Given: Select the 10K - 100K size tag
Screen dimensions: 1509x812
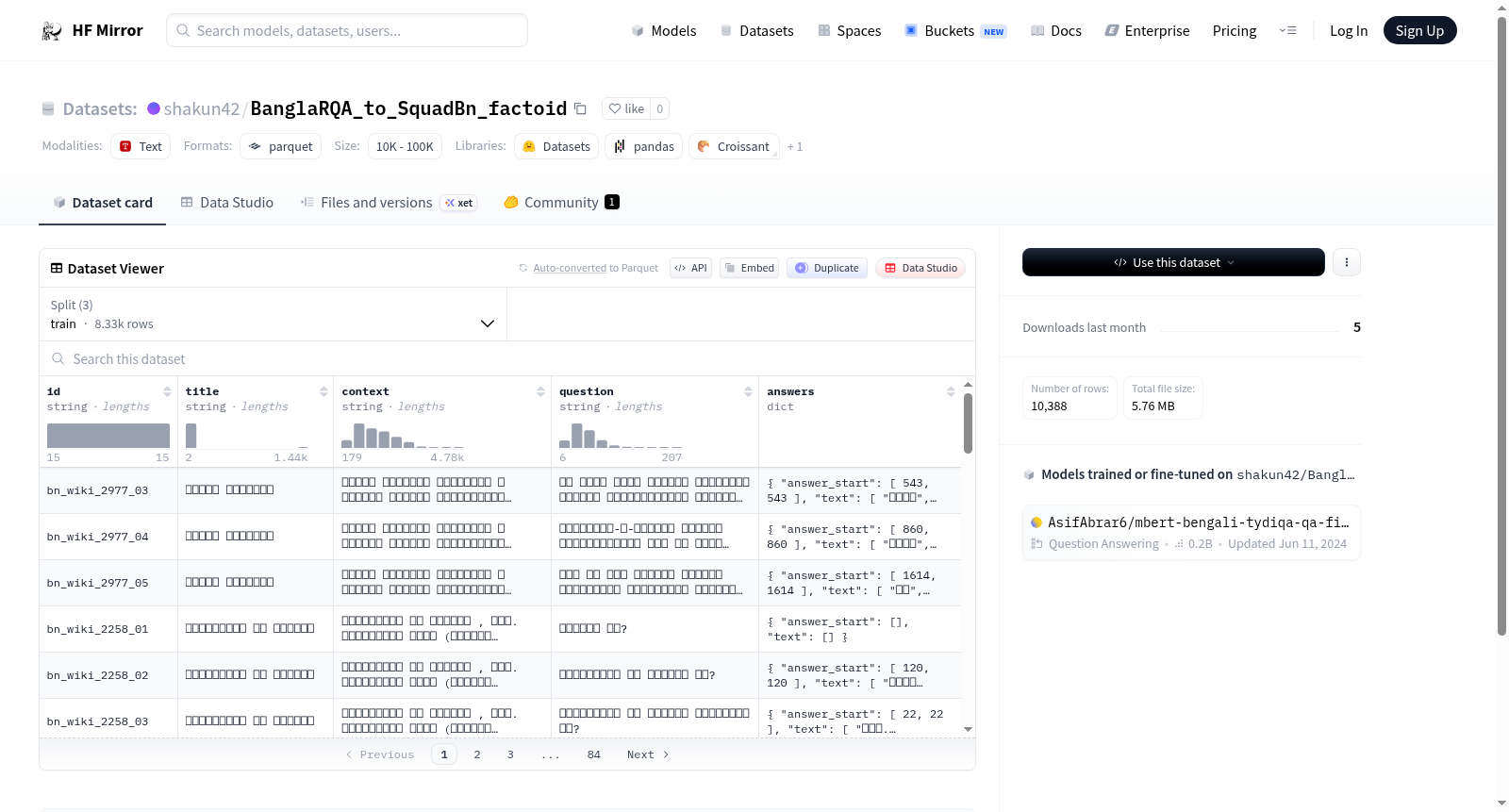Looking at the screenshot, I should [x=405, y=146].
